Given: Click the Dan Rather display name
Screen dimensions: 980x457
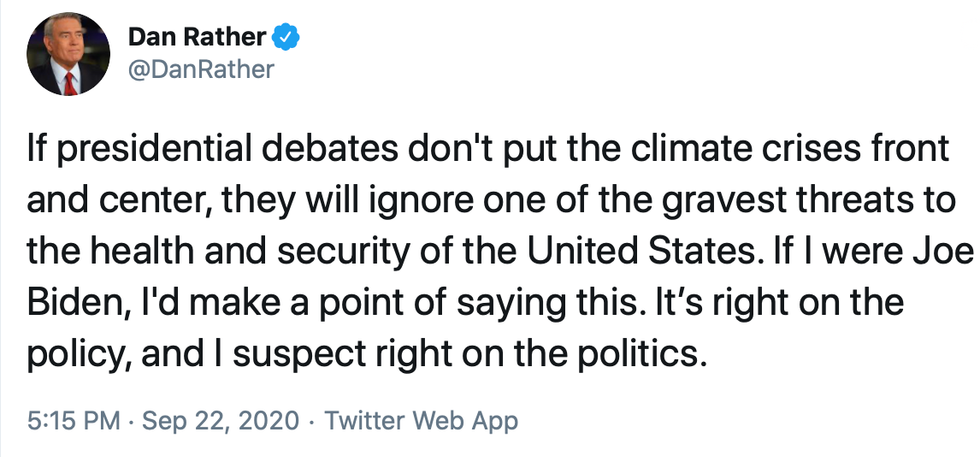Looking at the screenshot, I should [197, 38].
